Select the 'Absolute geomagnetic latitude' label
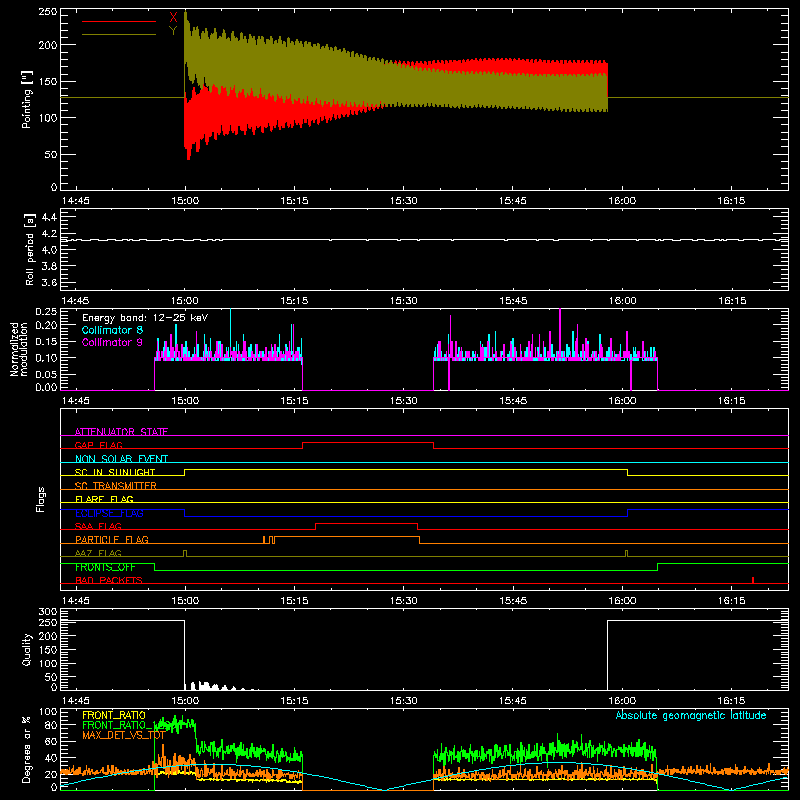Viewport: 800px width, 800px height. click(691, 715)
